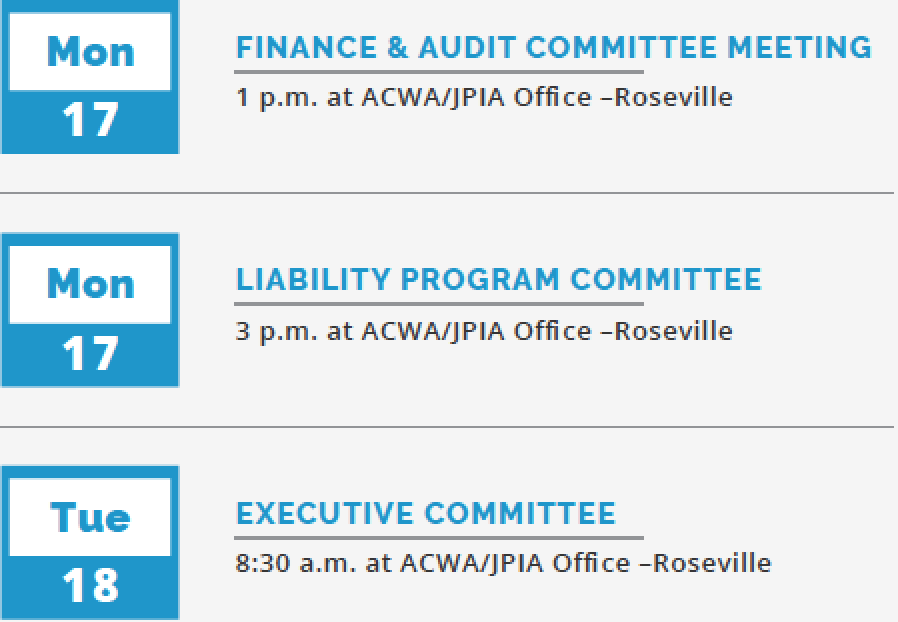Select the "1 p.m. at ACWA/JPIA Office" details
Viewport: 898px width, 622px height.
click(484, 98)
